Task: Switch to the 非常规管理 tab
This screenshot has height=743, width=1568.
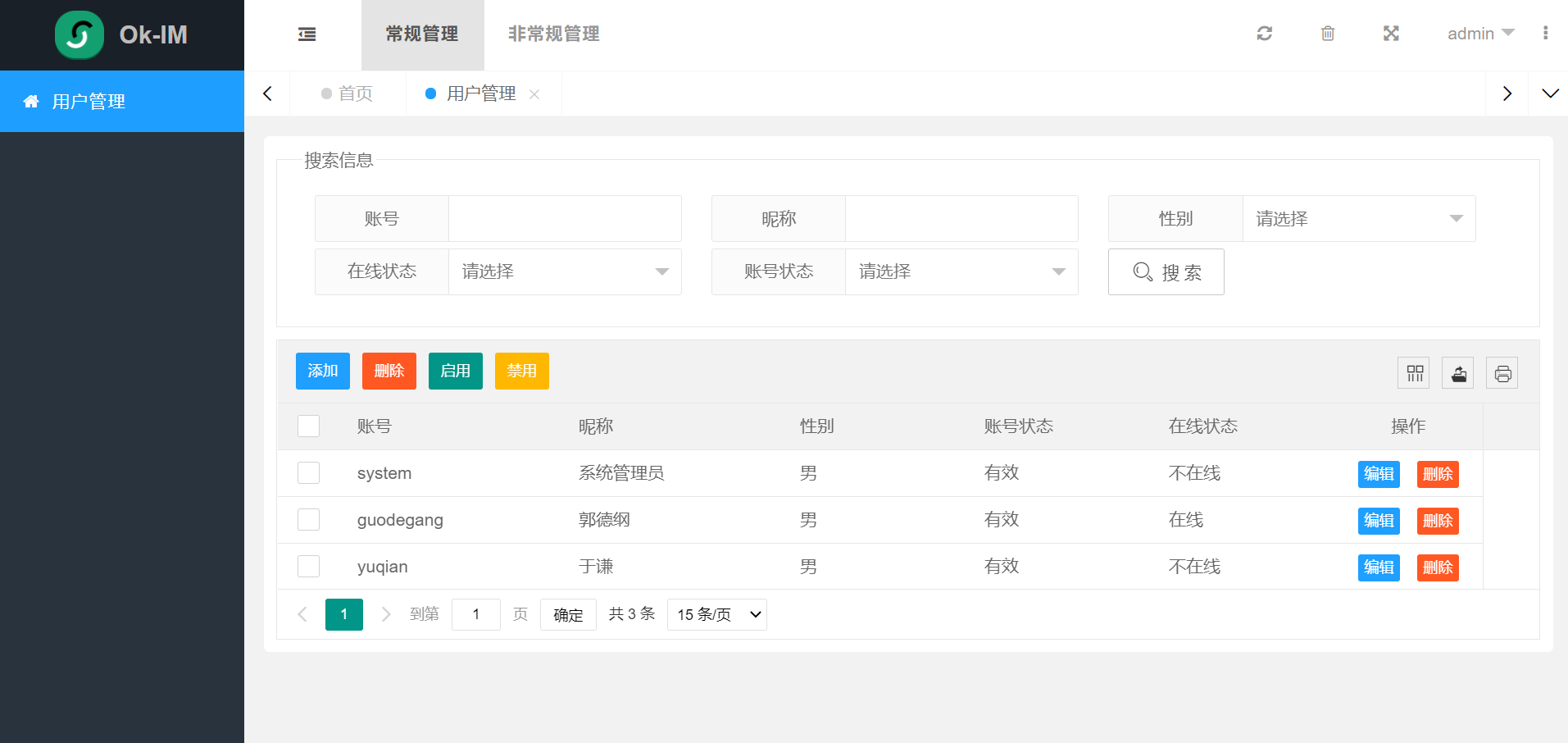Action: [553, 34]
